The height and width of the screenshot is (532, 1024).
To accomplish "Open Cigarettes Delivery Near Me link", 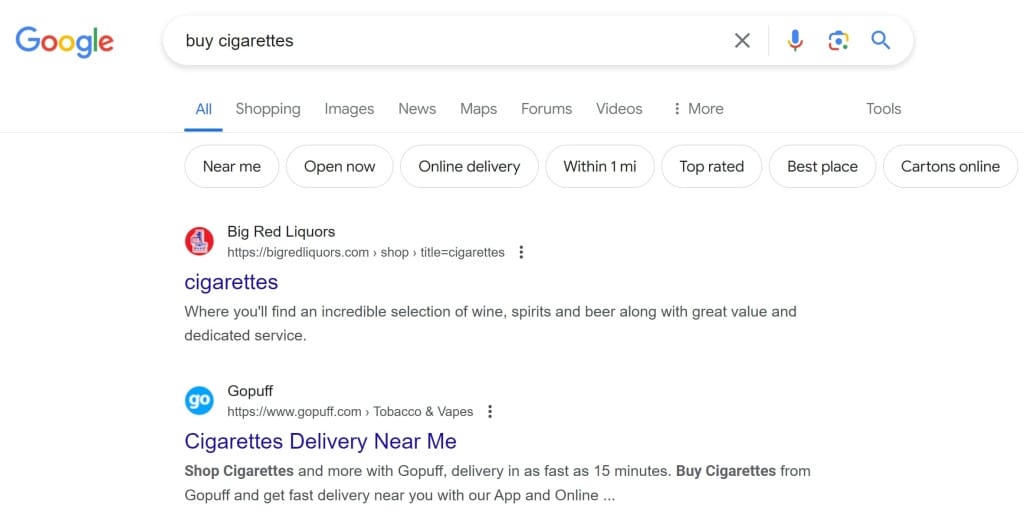I will click(320, 441).
